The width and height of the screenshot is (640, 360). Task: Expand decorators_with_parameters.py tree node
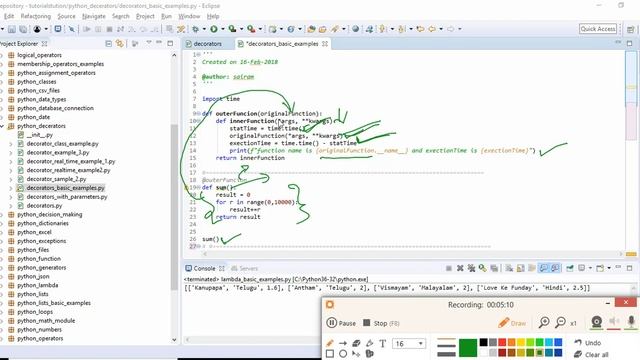(x=11, y=197)
